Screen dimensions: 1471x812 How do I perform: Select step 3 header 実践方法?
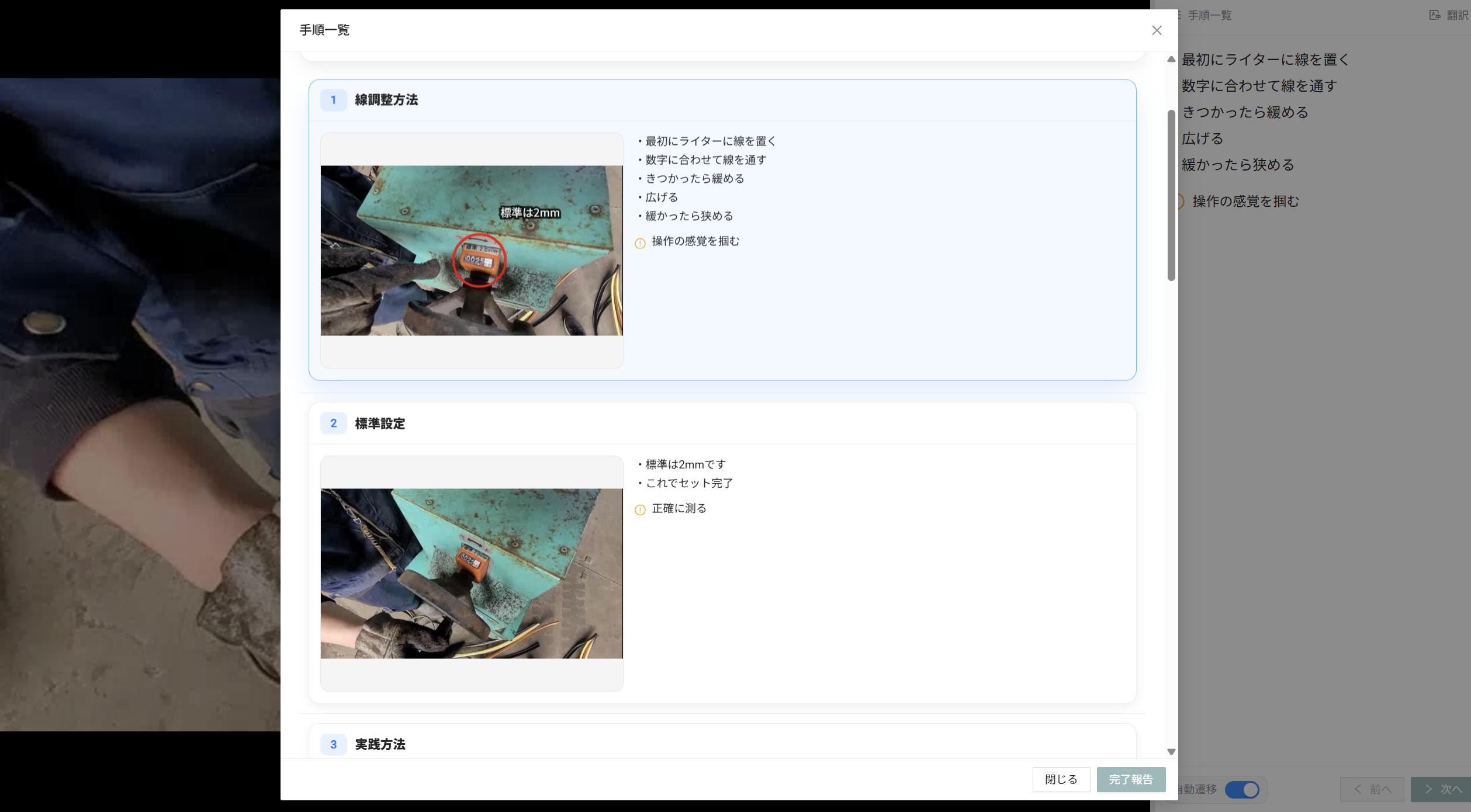point(380,744)
